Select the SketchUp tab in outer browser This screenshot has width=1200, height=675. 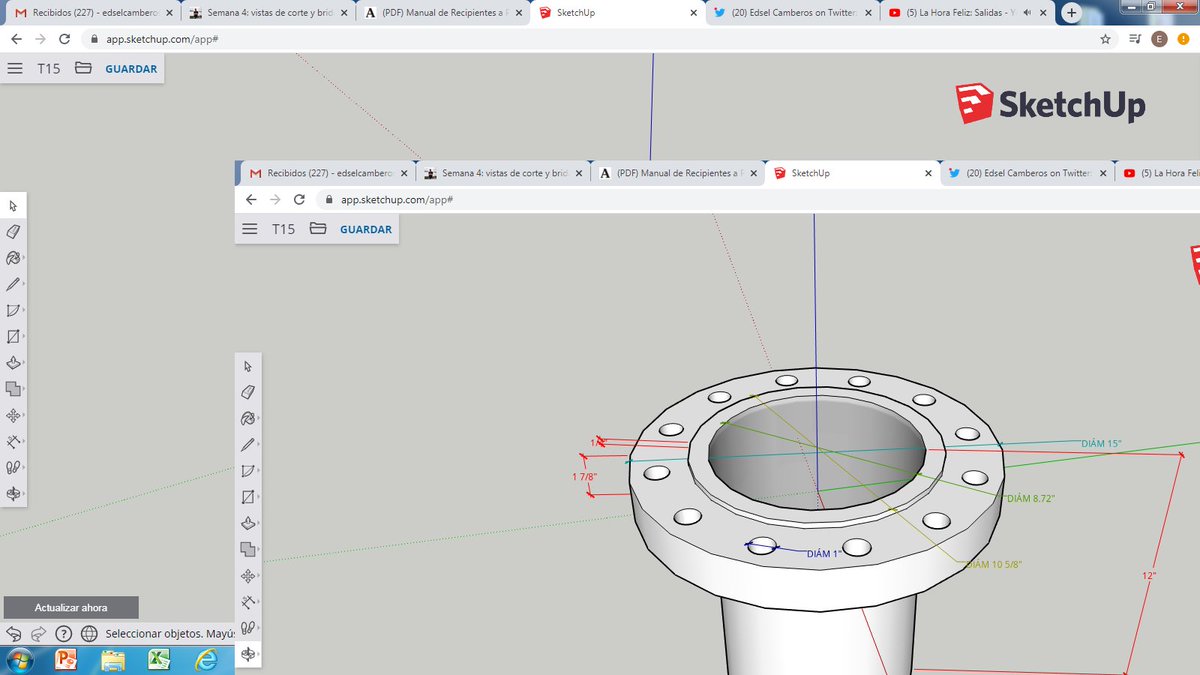pyautogui.click(x=617, y=13)
